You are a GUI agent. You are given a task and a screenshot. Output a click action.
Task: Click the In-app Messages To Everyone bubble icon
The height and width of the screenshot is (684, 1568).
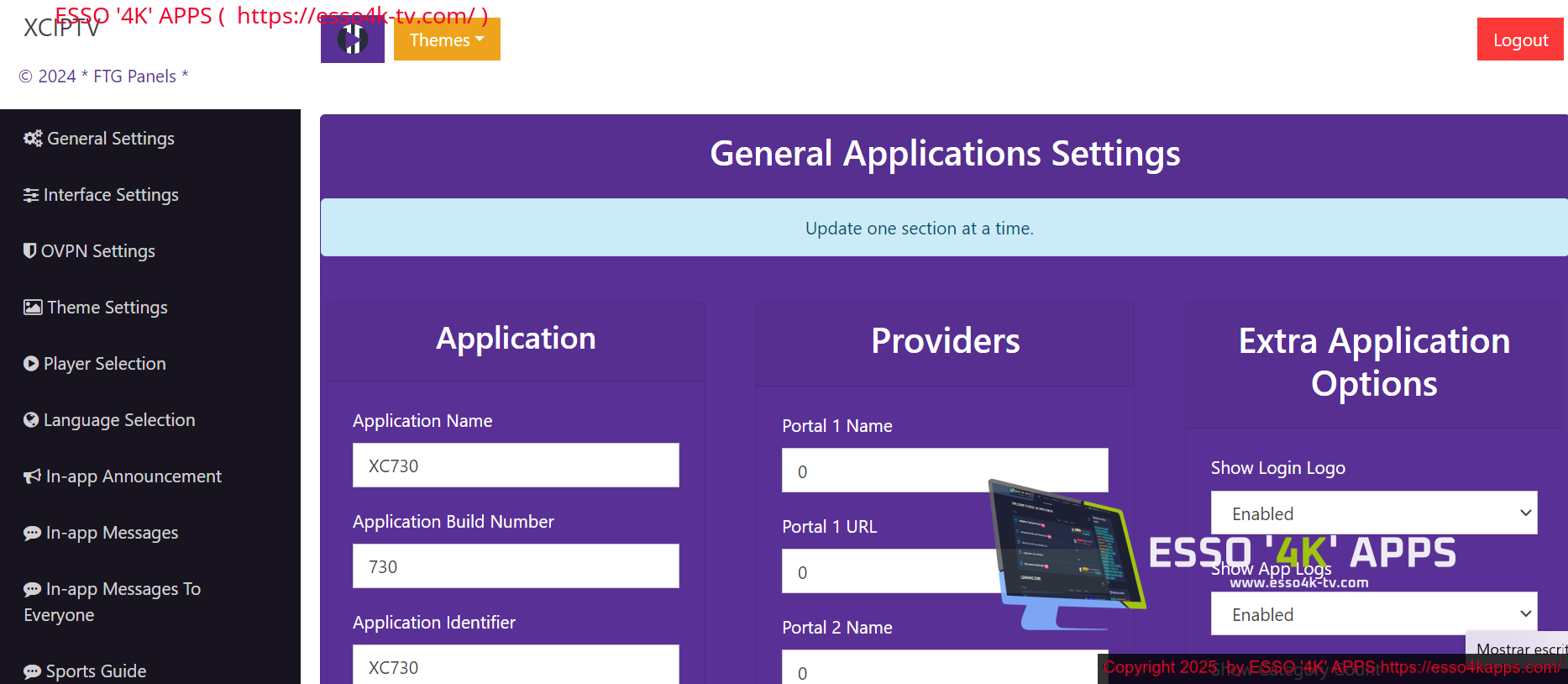[32, 589]
